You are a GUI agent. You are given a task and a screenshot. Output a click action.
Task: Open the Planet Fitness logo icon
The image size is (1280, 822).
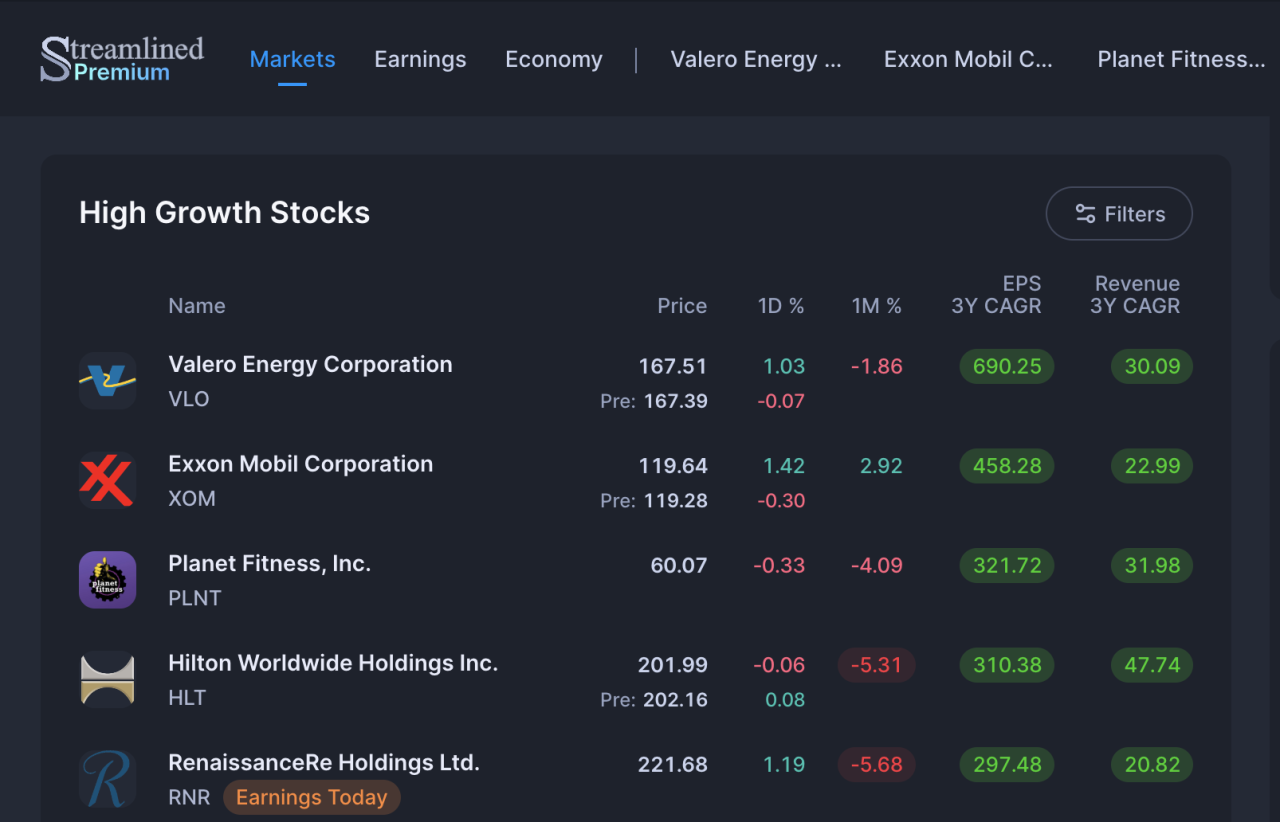point(107,580)
